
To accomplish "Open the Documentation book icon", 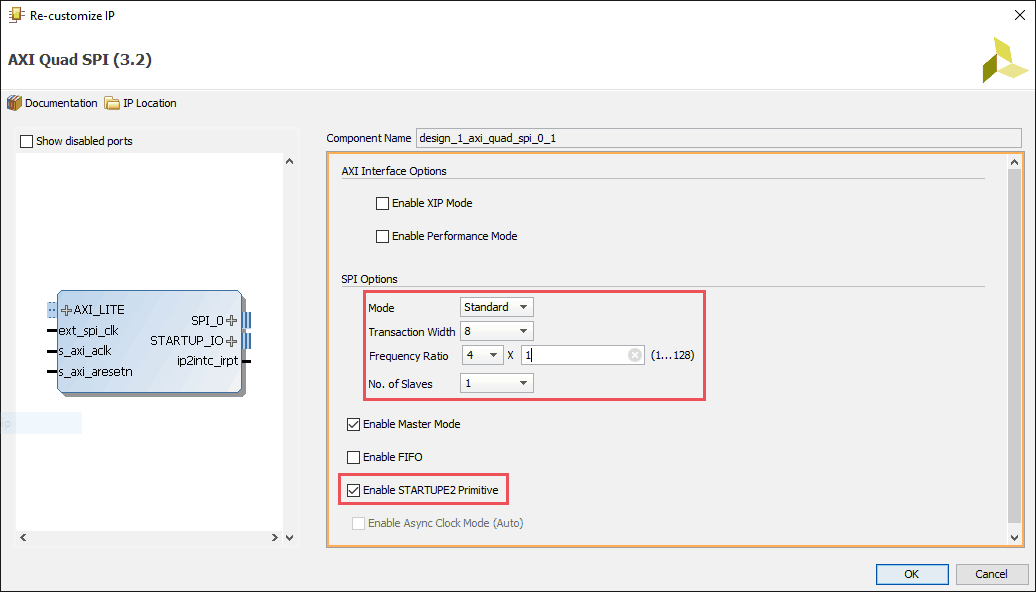I will click(14, 103).
